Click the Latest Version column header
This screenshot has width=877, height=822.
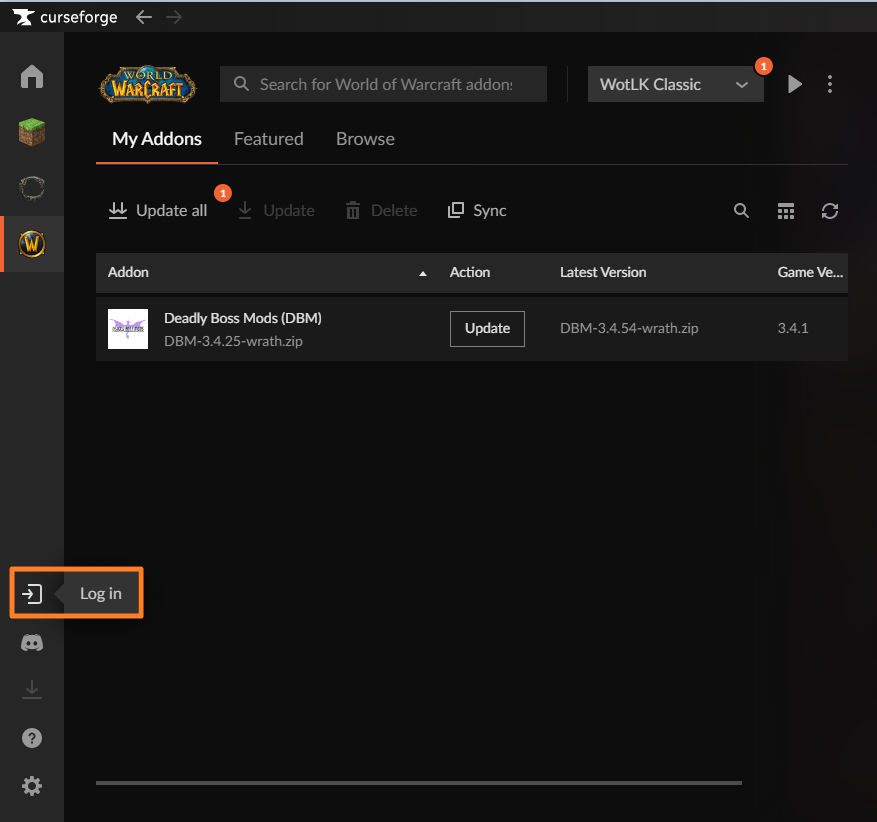click(603, 272)
